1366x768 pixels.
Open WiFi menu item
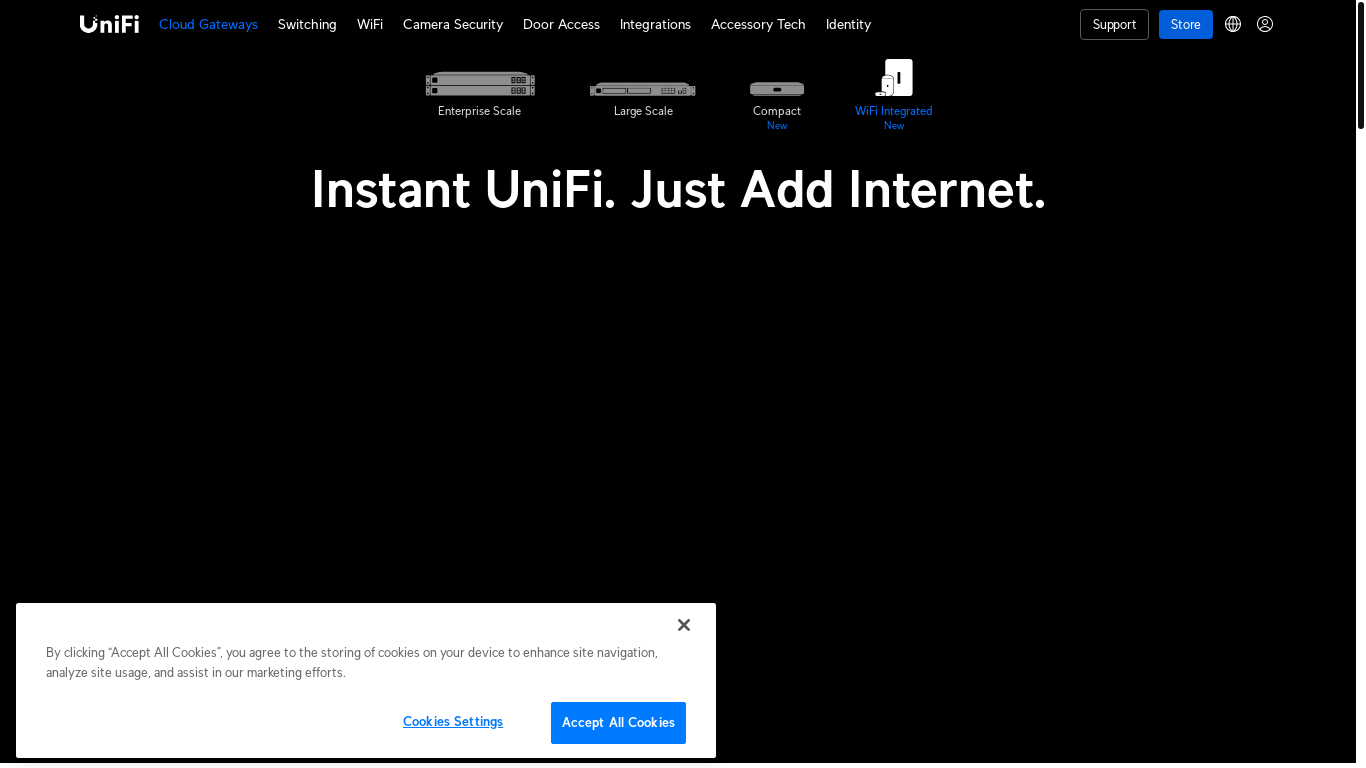click(x=370, y=24)
